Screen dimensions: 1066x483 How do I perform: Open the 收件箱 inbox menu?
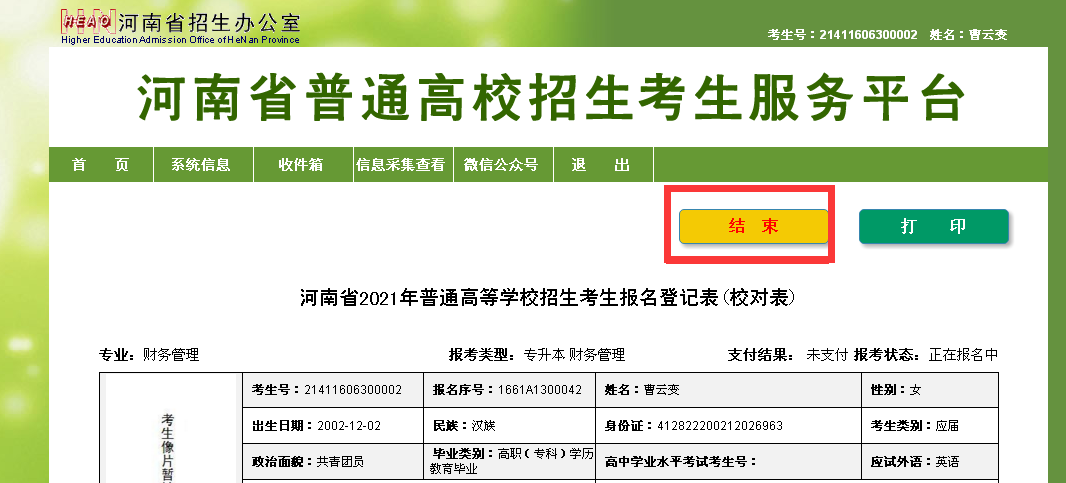[x=301, y=165]
